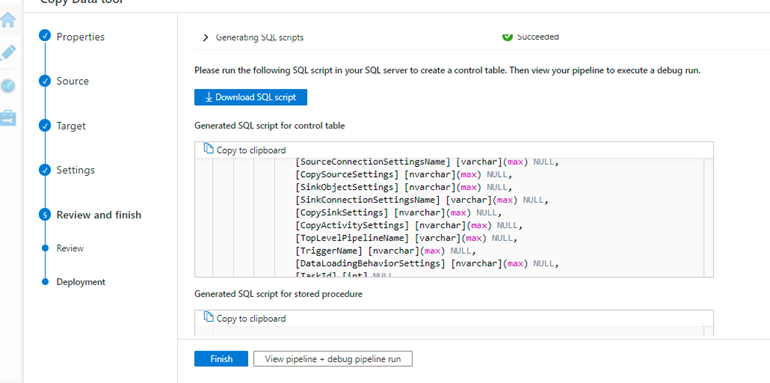Click the [SinkObjectSettings] script line

[x=404, y=187]
